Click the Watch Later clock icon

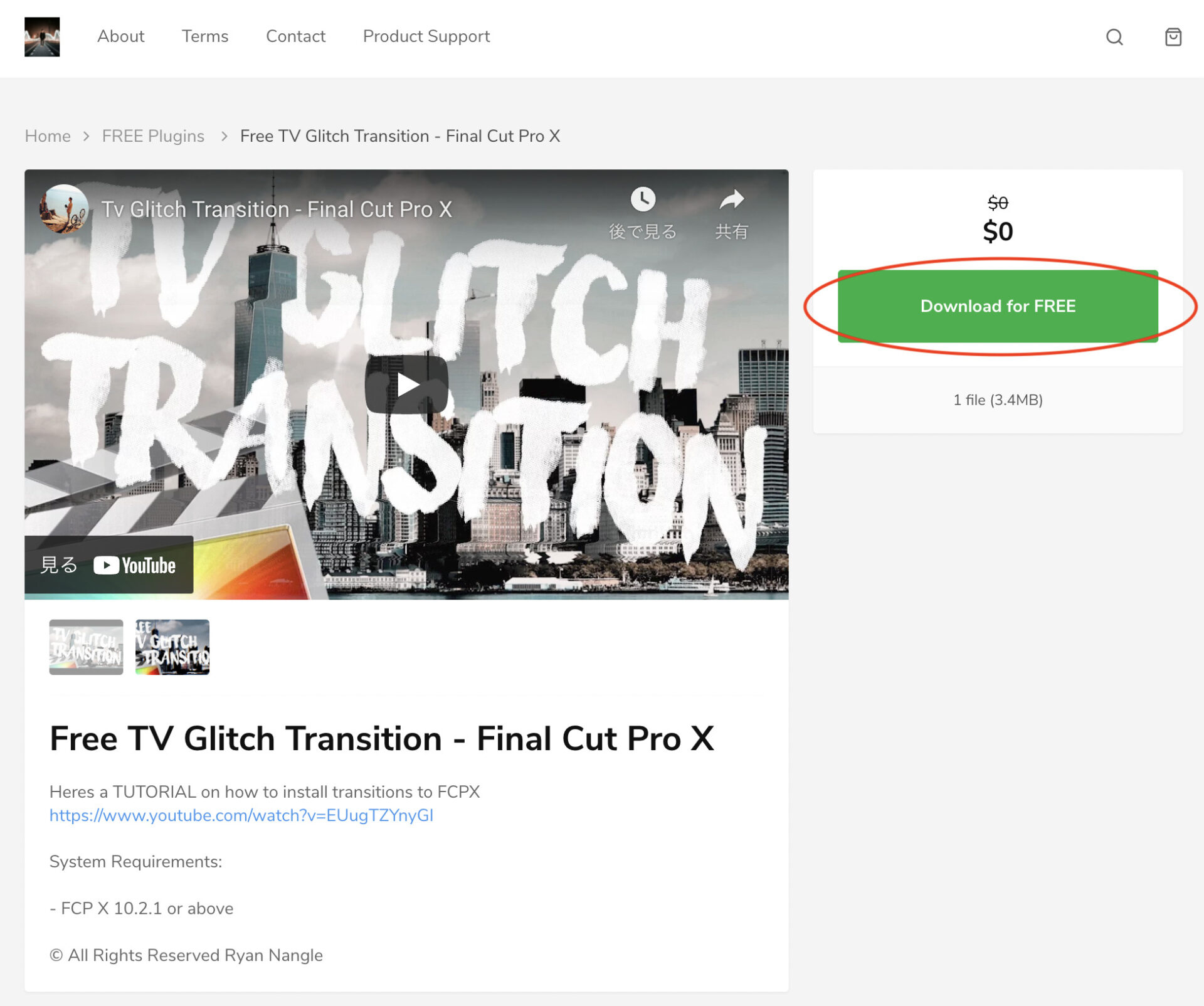pos(643,199)
